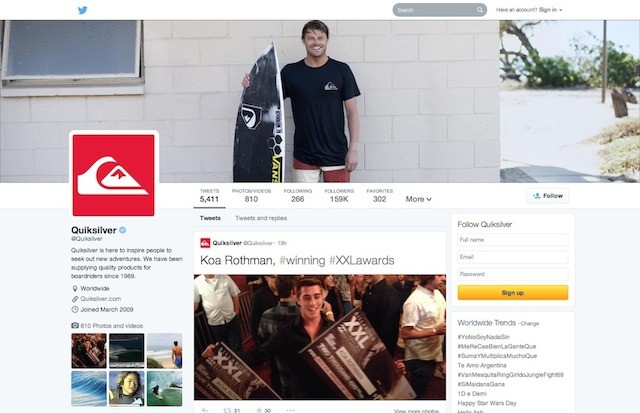Screen dimensions: 640x413
Task: Retweet the Koa Rothman tweet
Action: [x=227, y=410]
